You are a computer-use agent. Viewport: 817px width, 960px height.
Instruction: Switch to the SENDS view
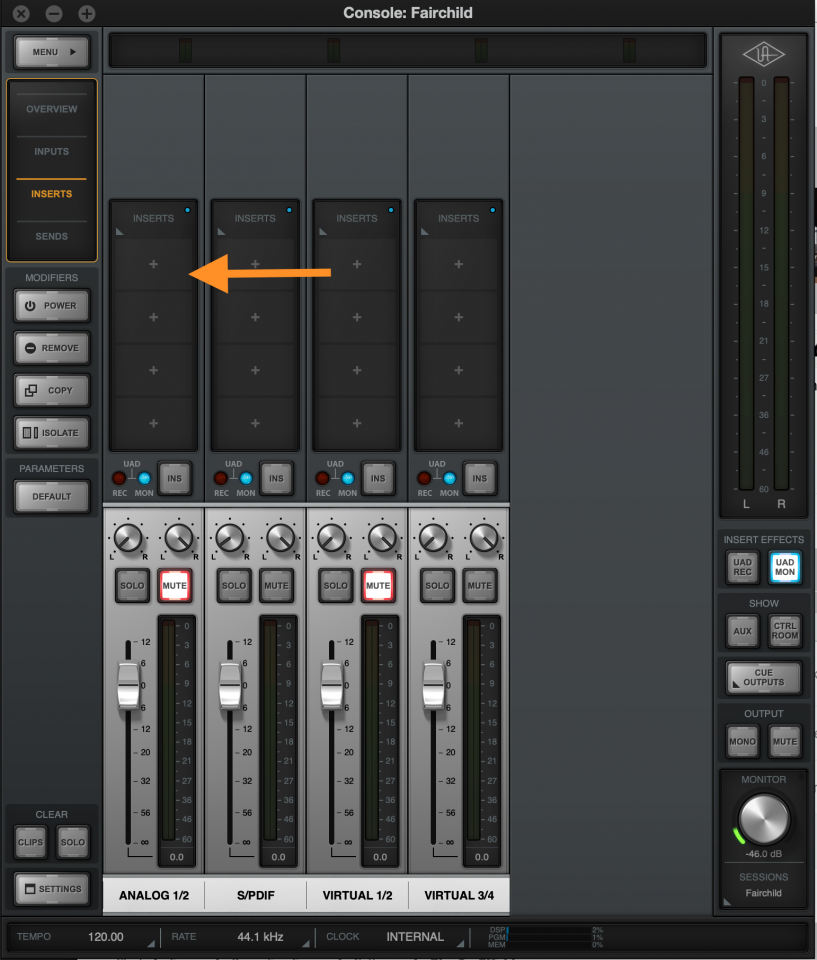[x=52, y=236]
